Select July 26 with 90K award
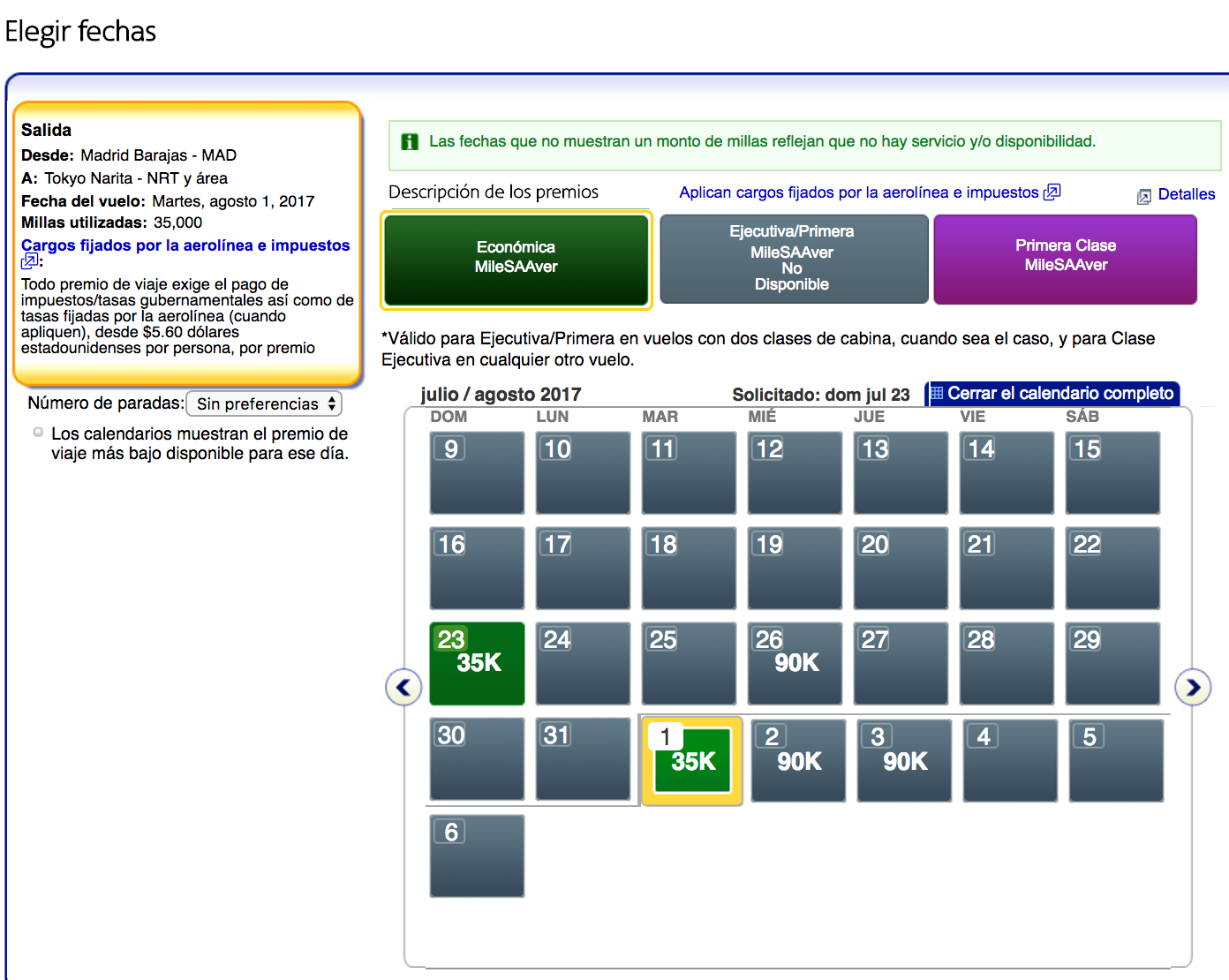The height and width of the screenshot is (980, 1229). pyautogui.click(x=795, y=663)
